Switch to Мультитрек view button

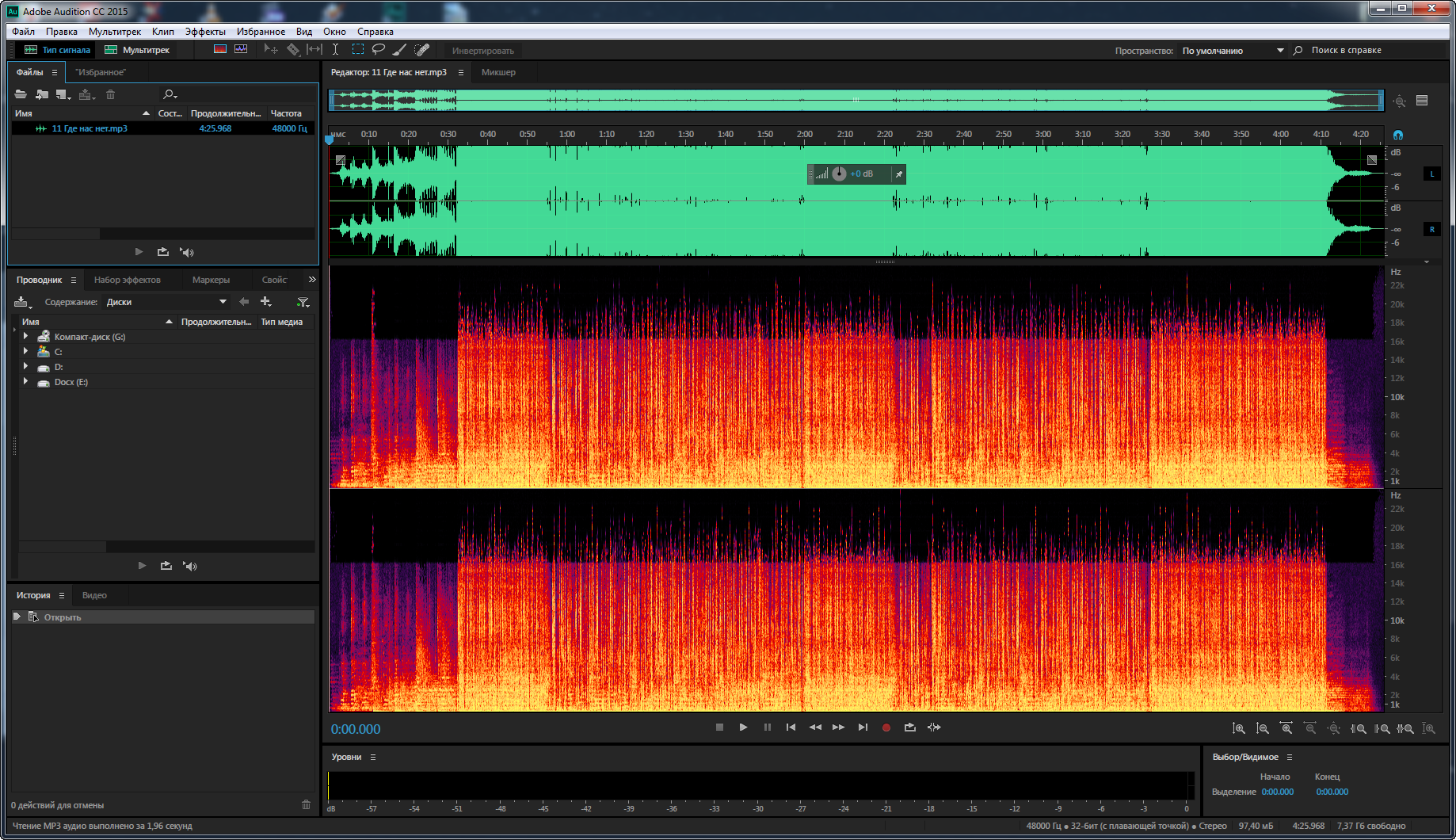click(137, 50)
